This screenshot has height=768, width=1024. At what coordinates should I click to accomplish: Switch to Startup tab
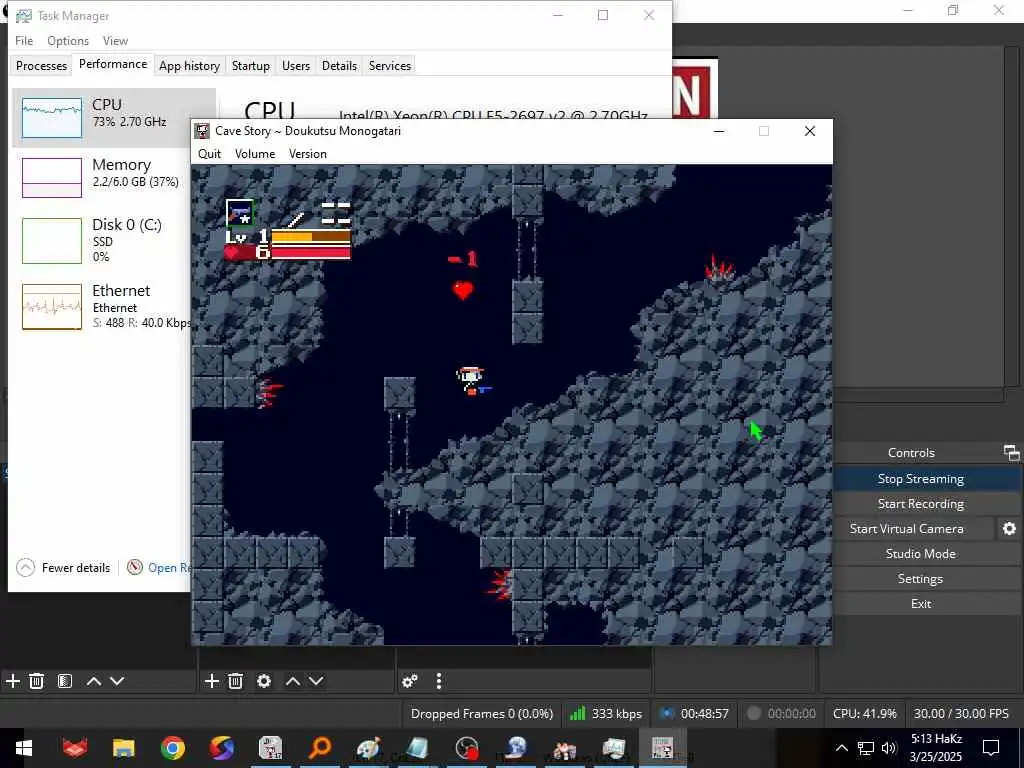coord(251,65)
